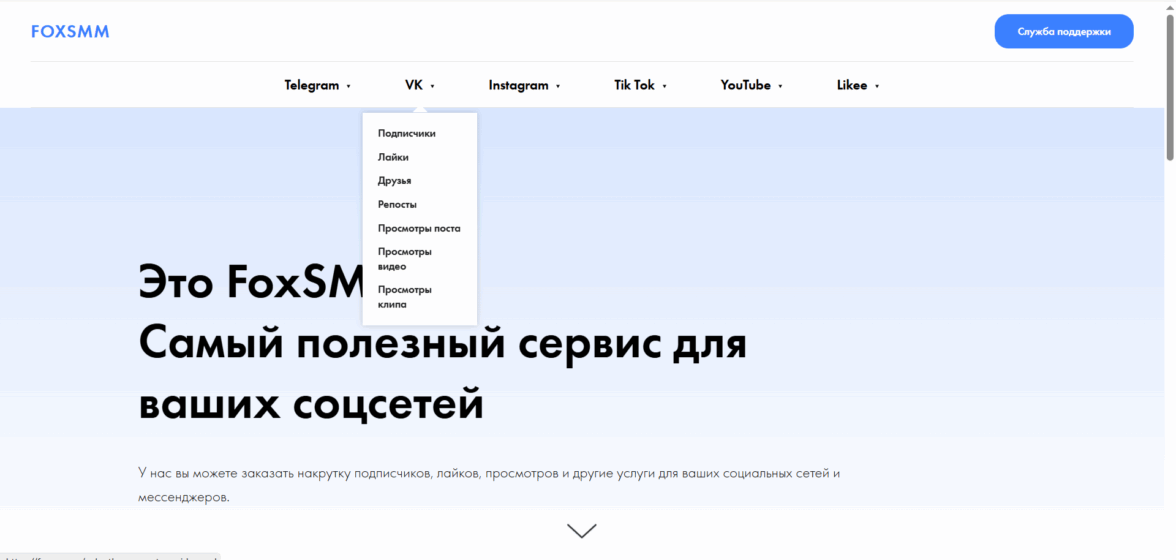Expand the Tik Tok dropdown menu
1176x560 pixels.
[x=640, y=85]
